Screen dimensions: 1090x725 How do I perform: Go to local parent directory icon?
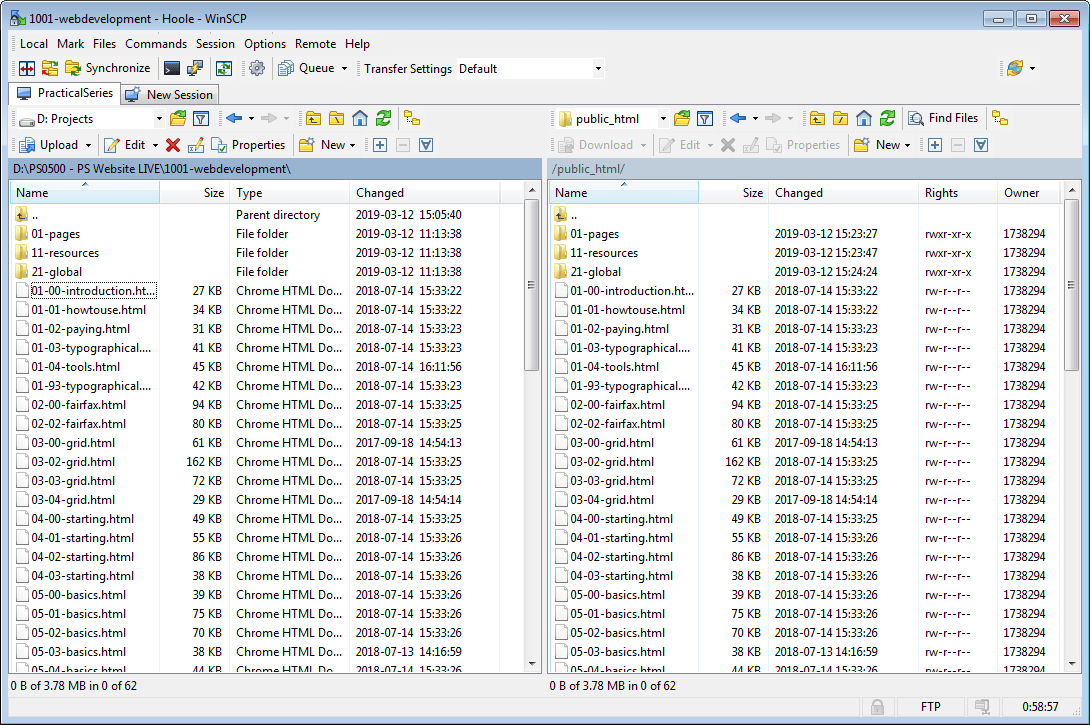pos(314,119)
